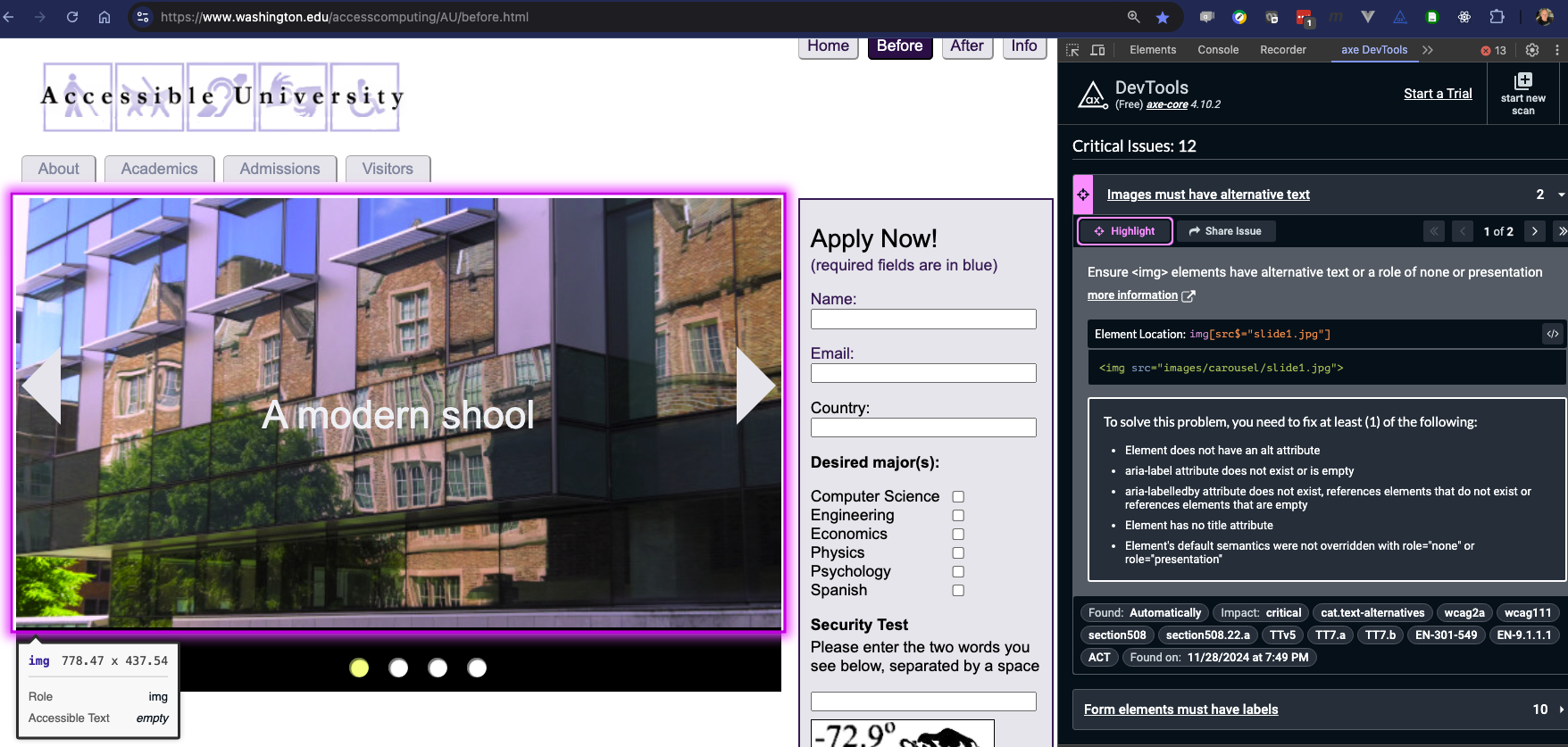
Task: Activate the inspect element picker icon
Action: click(x=1072, y=50)
